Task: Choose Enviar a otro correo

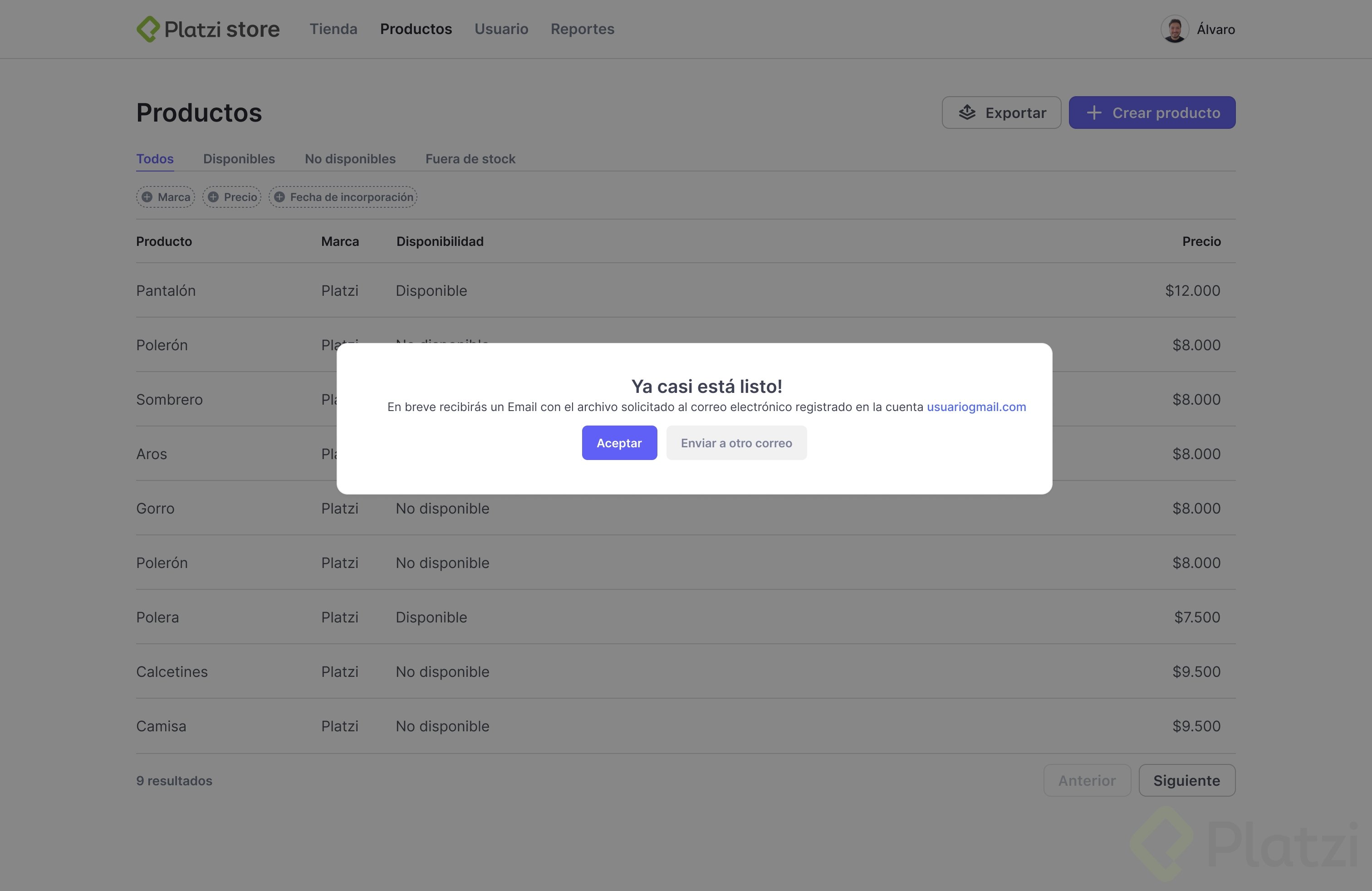Action: tap(736, 443)
